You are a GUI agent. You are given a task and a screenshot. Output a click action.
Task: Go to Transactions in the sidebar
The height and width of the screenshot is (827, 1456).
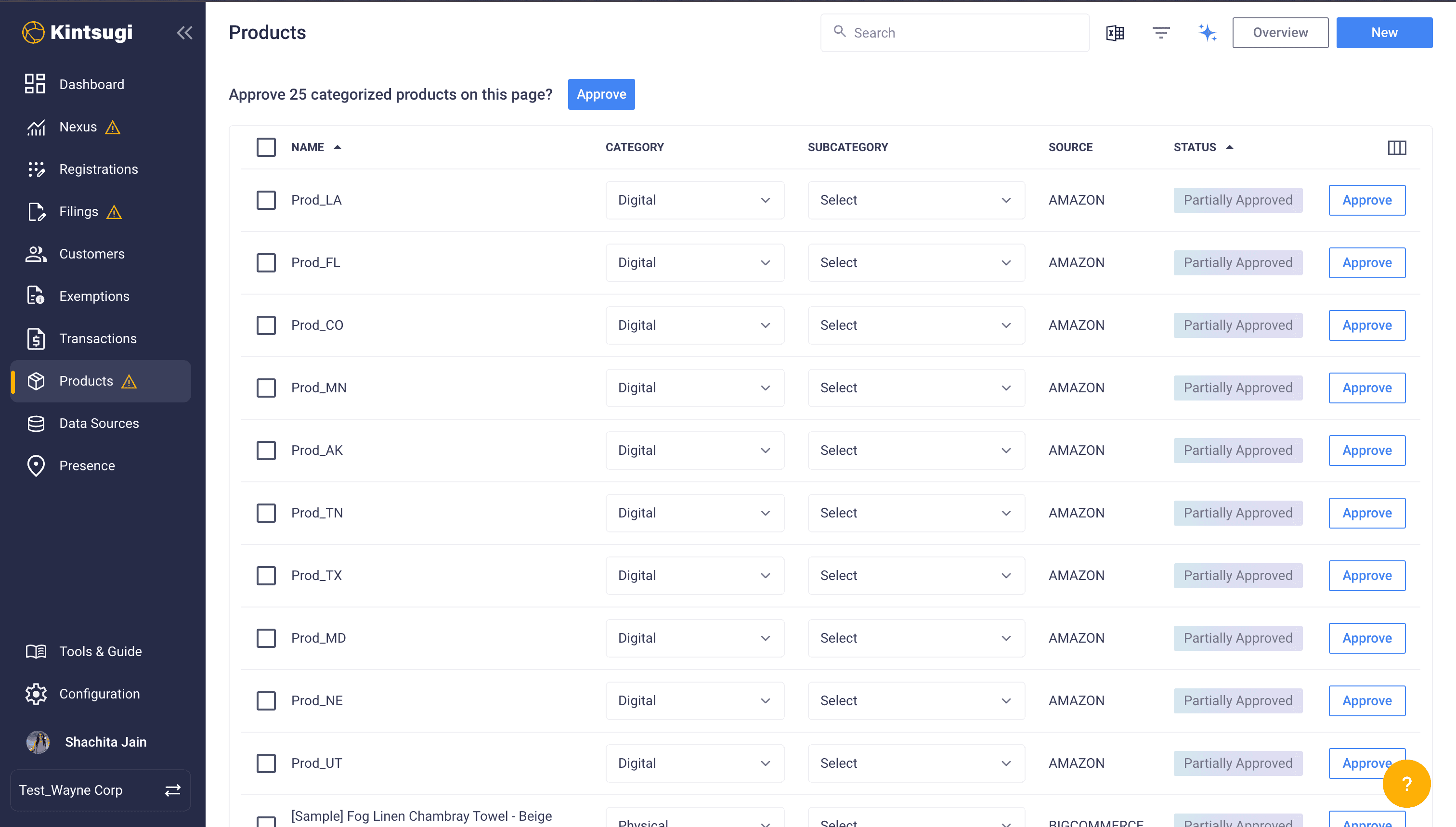(x=98, y=338)
